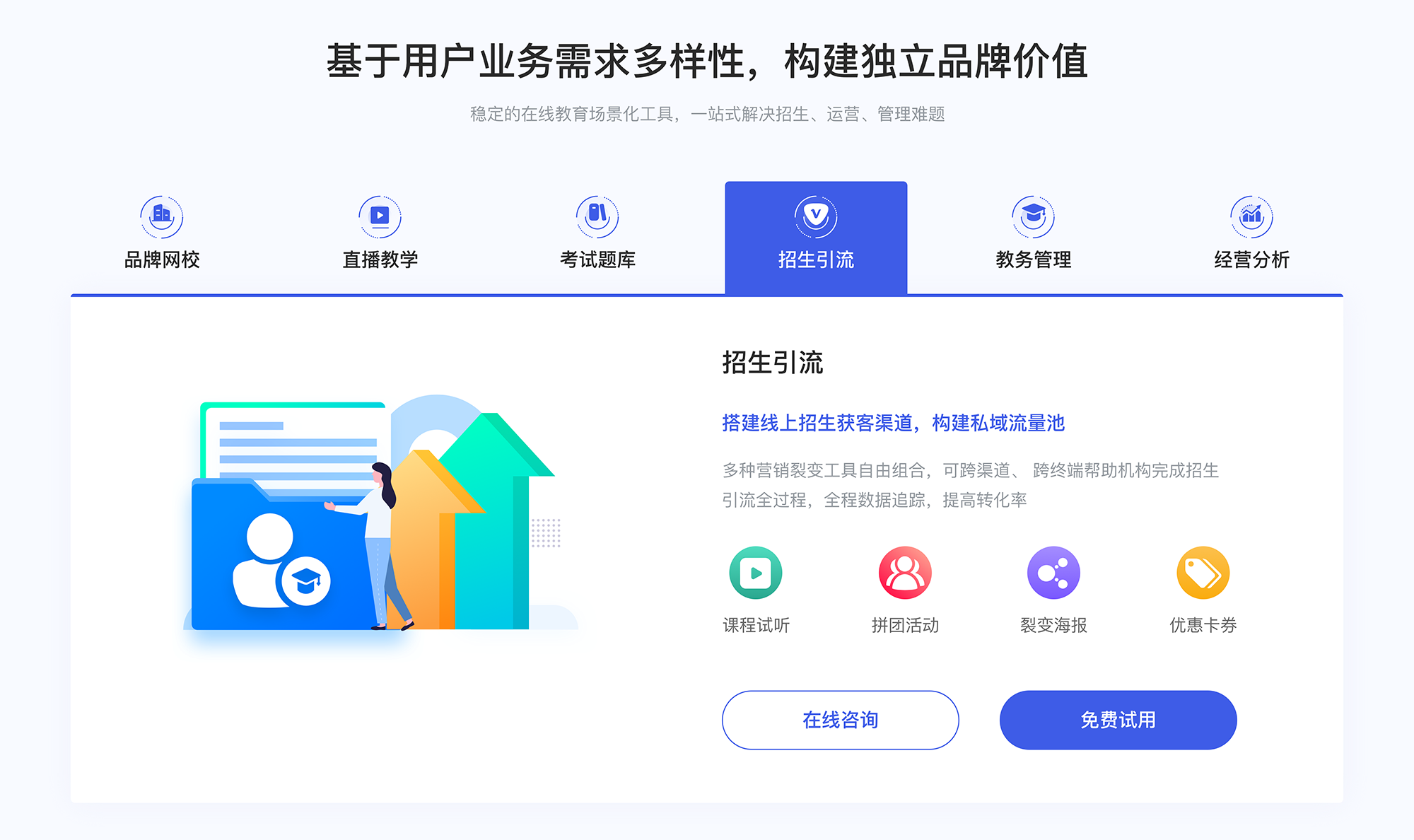The height and width of the screenshot is (840, 1414).
Task: Click the 免费试用 (Free Trial) button
Action: [1090, 720]
